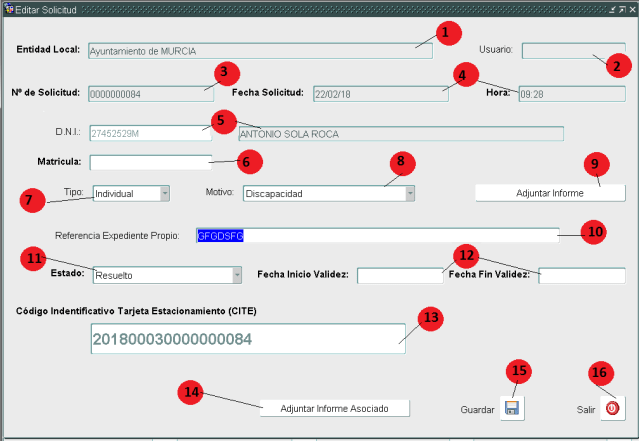Click the Editar Solicitud title bar icon
The image size is (639, 441).
pos(7,8)
